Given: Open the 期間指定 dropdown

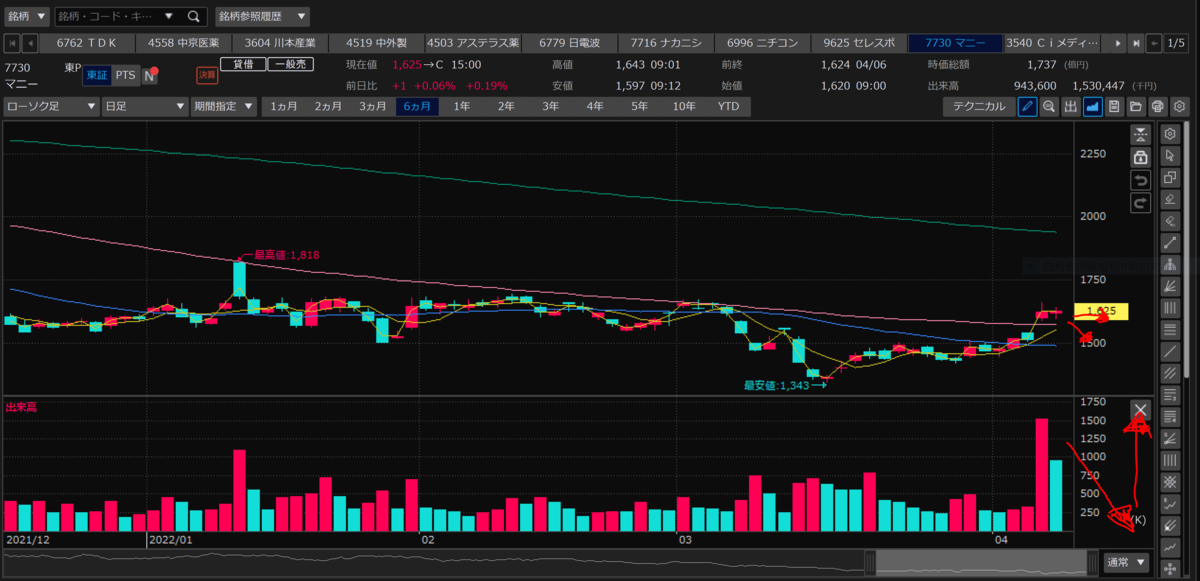Looking at the screenshot, I should point(224,106).
